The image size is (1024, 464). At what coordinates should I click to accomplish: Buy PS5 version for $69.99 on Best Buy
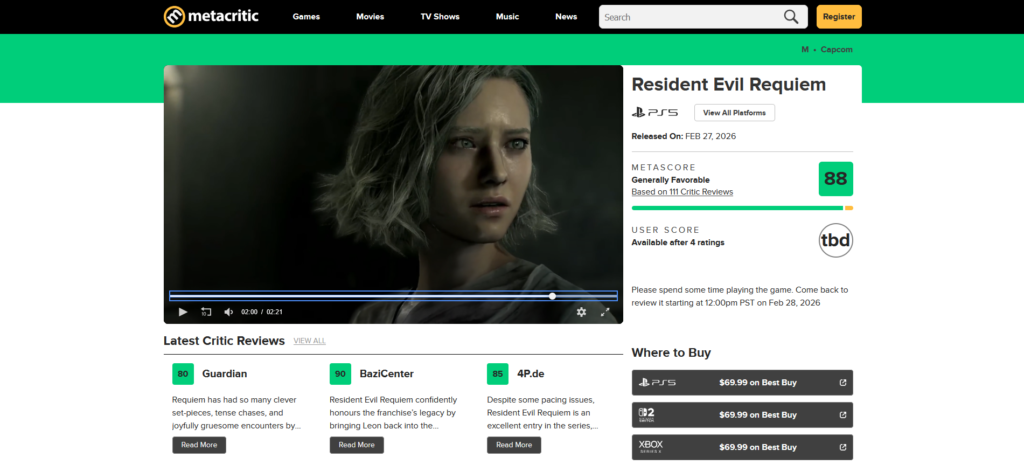click(743, 383)
